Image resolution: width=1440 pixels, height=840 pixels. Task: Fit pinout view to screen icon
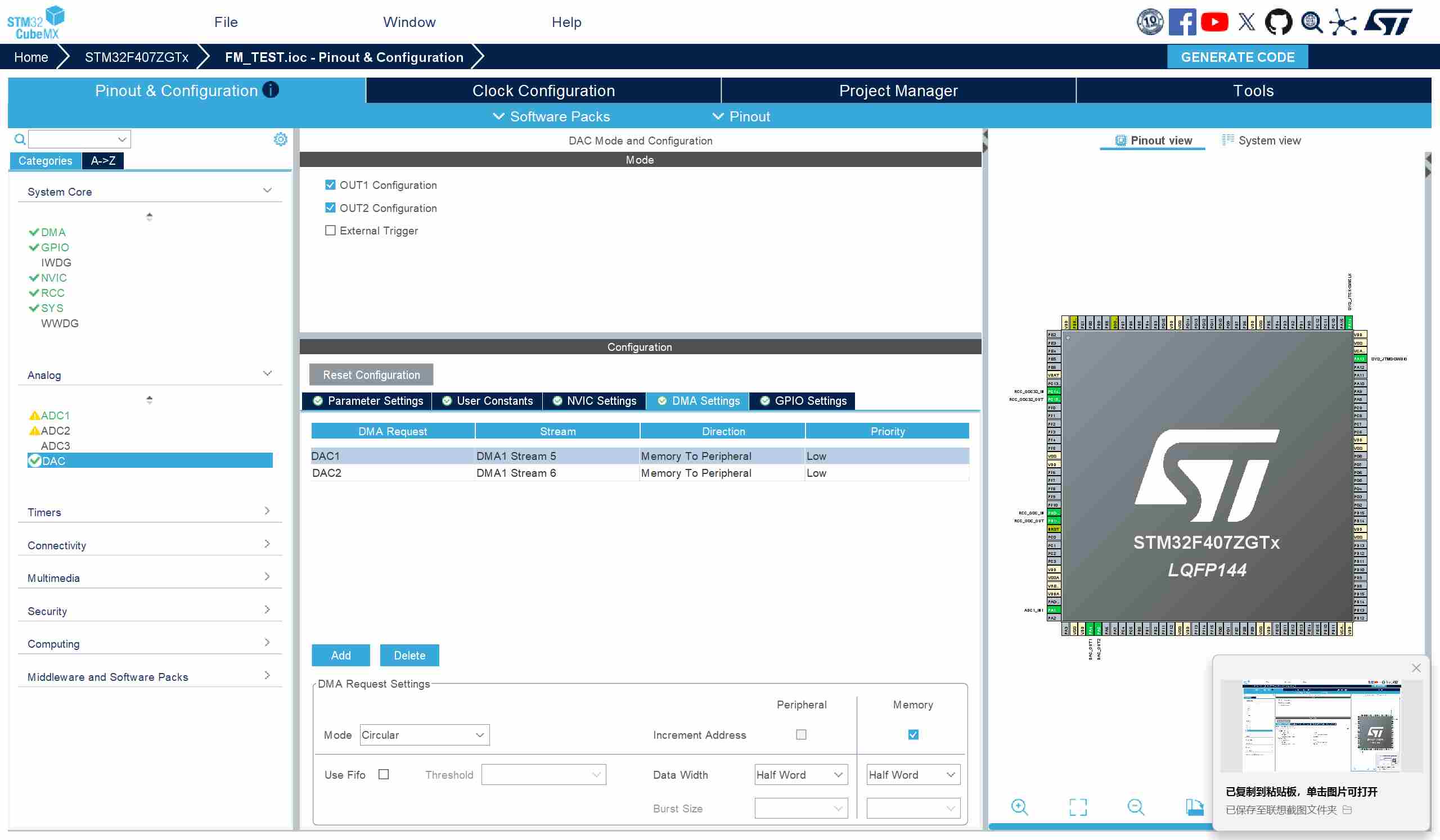click(x=1078, y=807)
